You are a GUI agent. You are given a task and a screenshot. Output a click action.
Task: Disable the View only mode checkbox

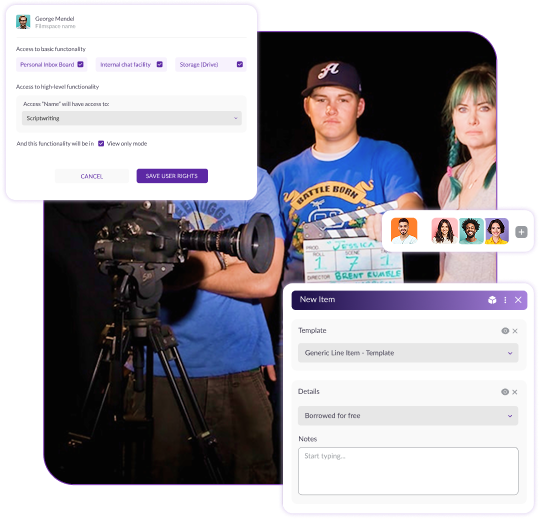pyautogui.click(x=101, y=144)
